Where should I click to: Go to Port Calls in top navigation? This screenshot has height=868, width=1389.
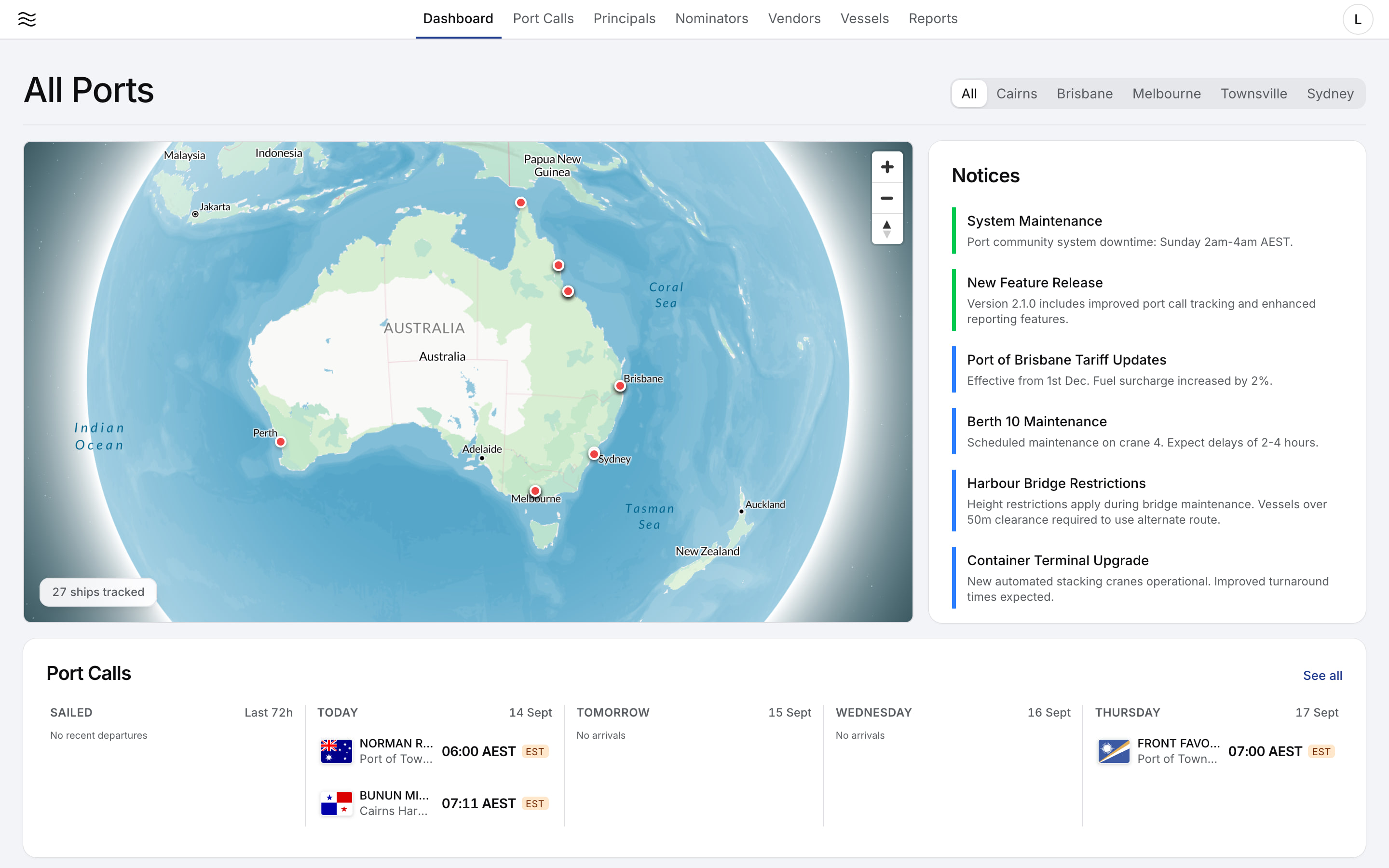point(543,19)
